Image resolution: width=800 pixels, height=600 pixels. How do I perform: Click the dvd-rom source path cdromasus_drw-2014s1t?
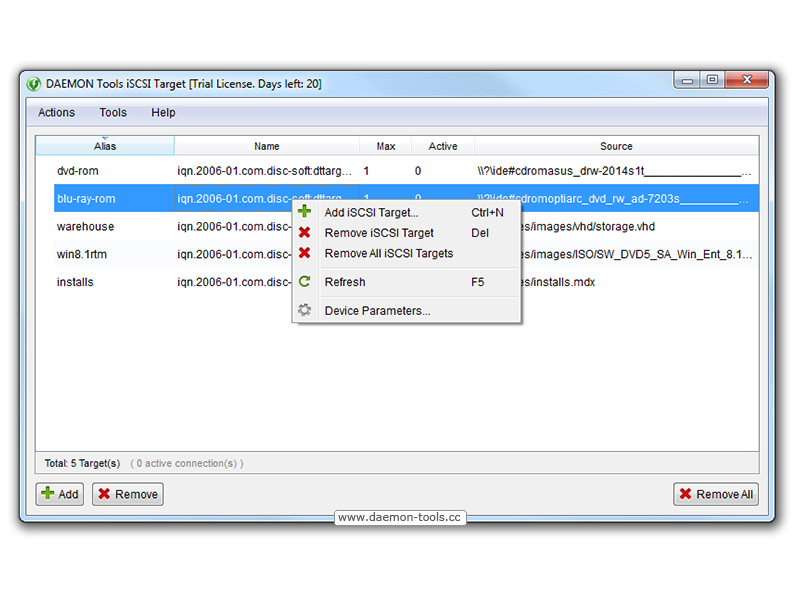614,171
